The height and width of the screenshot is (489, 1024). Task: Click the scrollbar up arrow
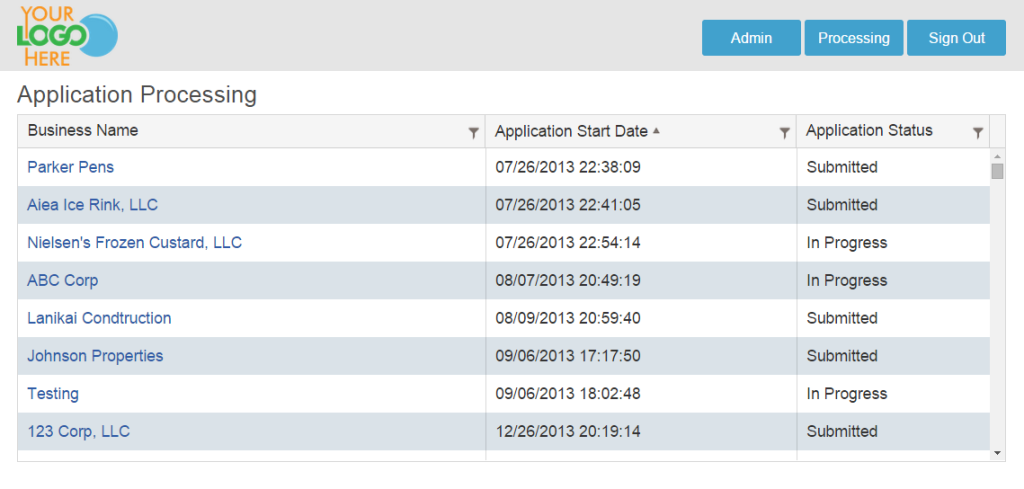(x=997, y=157)
